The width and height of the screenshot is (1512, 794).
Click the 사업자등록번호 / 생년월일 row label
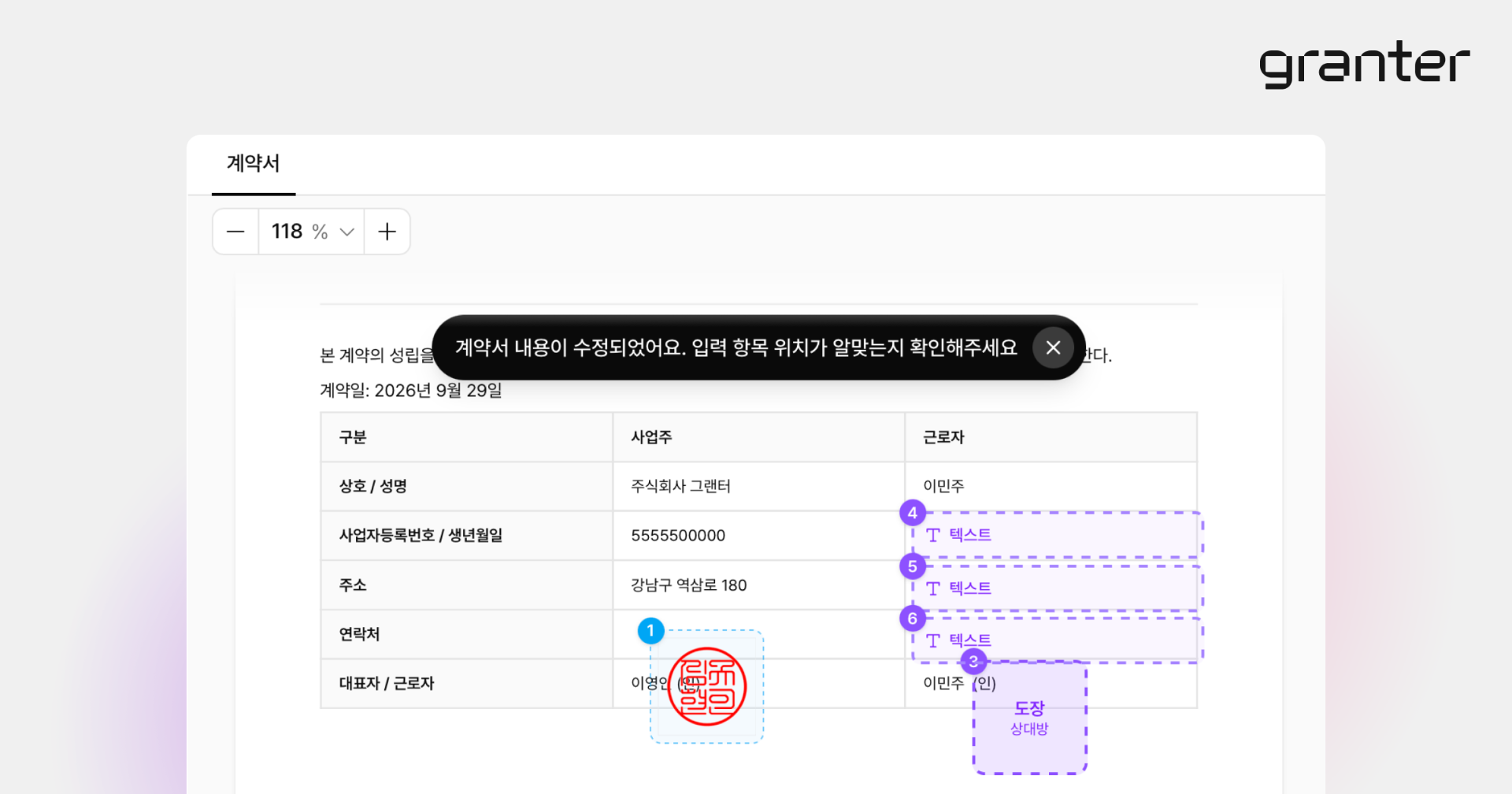coord(421,536)
